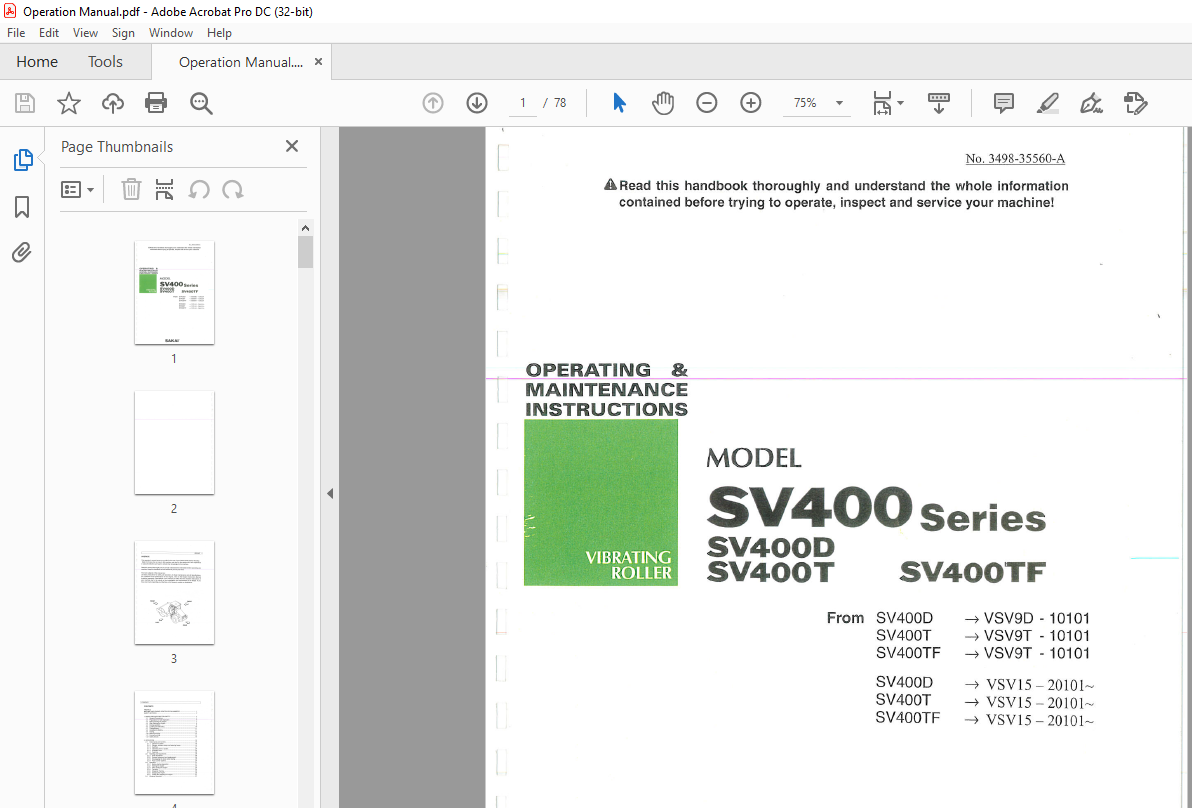The image size is (1192, 808).
Task: Click document number 'No. 3498-35560-A'
Action: point(1015,159)
